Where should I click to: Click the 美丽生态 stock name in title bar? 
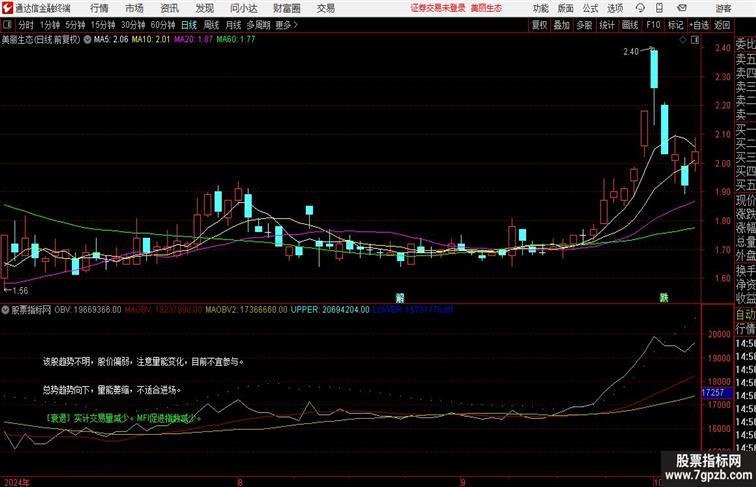click(x=486, y=8)
